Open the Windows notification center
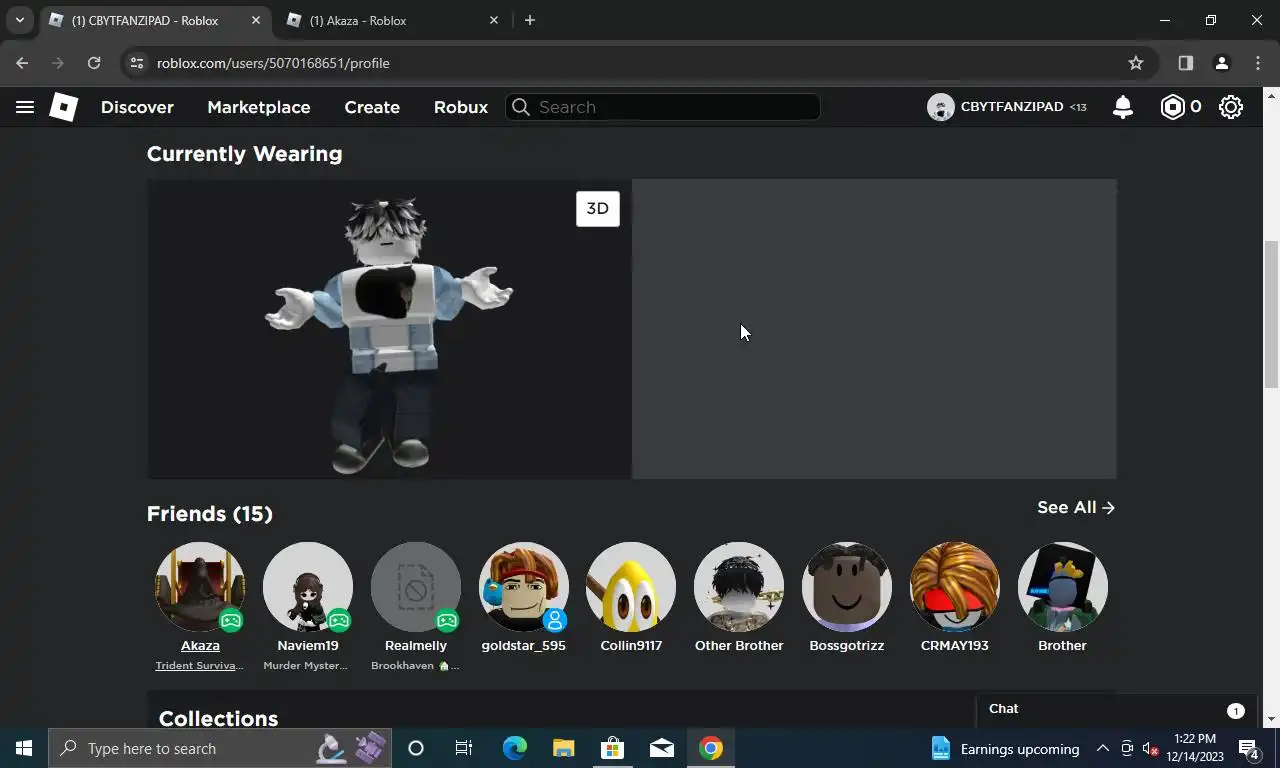The height and width of the screenshot is (768, 1280). 1248,748
